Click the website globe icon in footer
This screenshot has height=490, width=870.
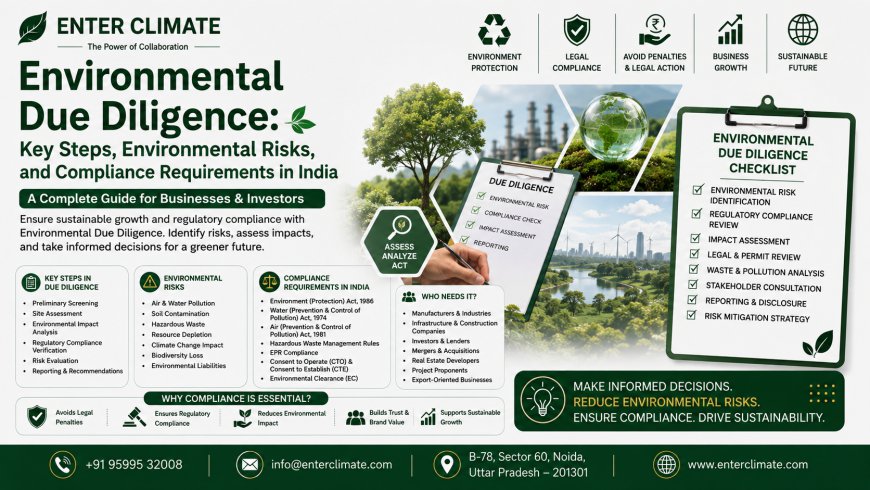tap(666, 465)
